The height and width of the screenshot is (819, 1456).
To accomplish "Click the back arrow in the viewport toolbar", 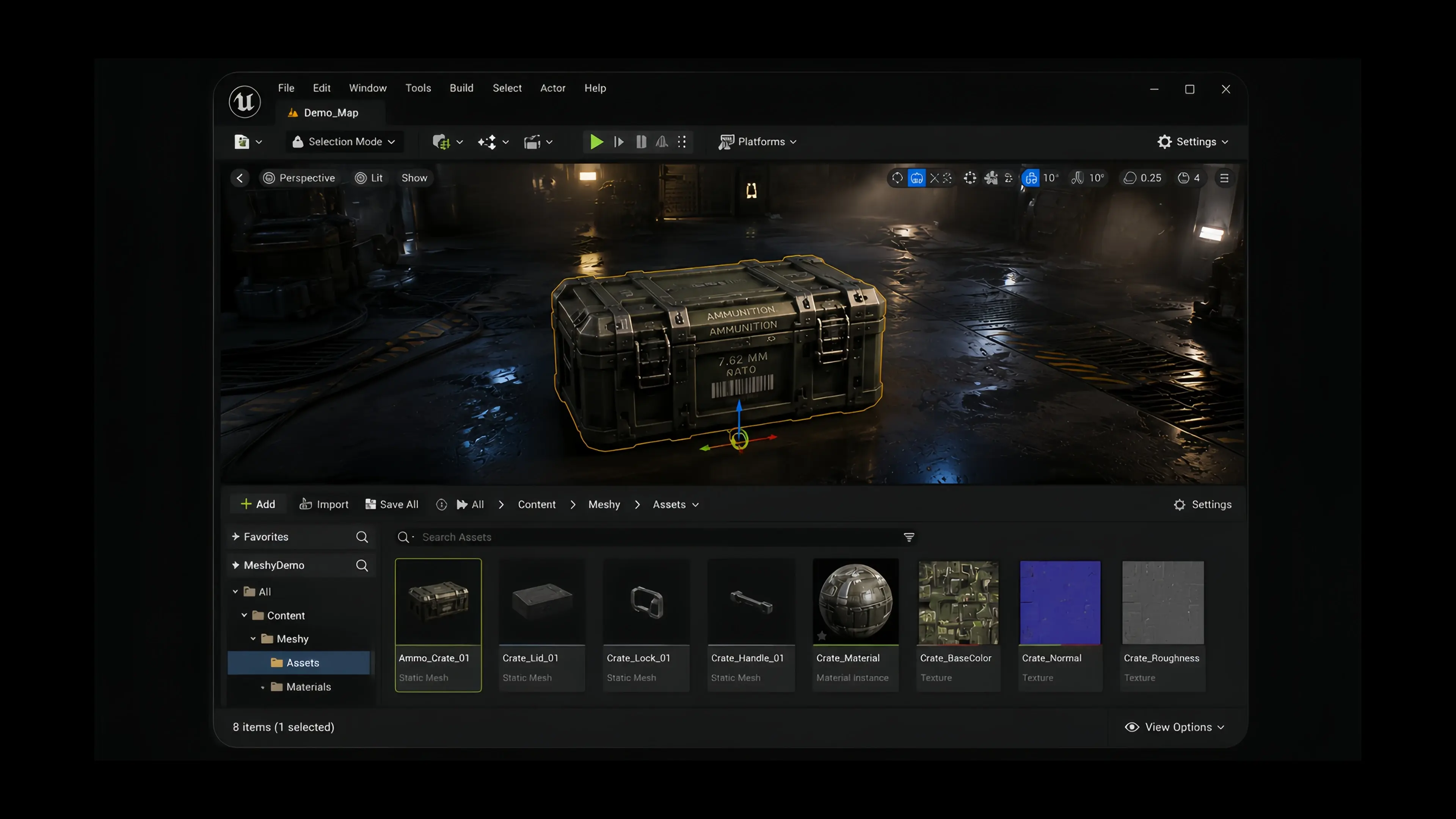I will (x=240, y=178).
